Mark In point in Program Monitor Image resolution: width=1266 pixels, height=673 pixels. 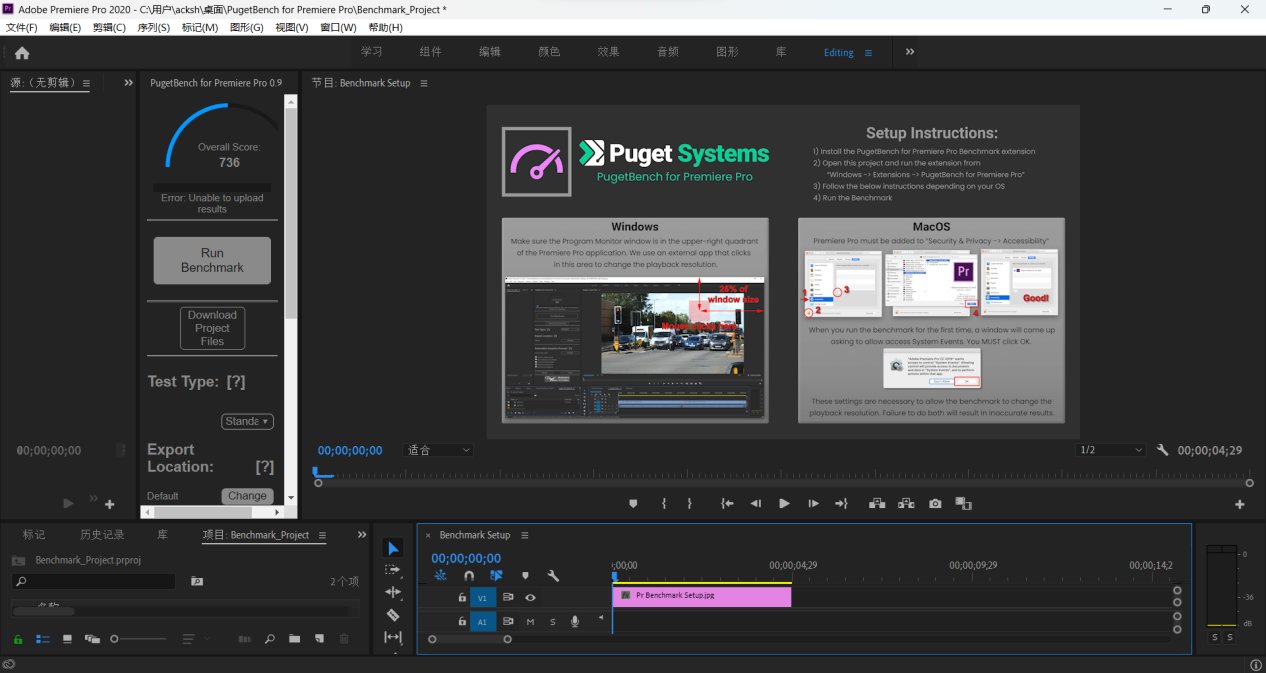pos(663,504)
